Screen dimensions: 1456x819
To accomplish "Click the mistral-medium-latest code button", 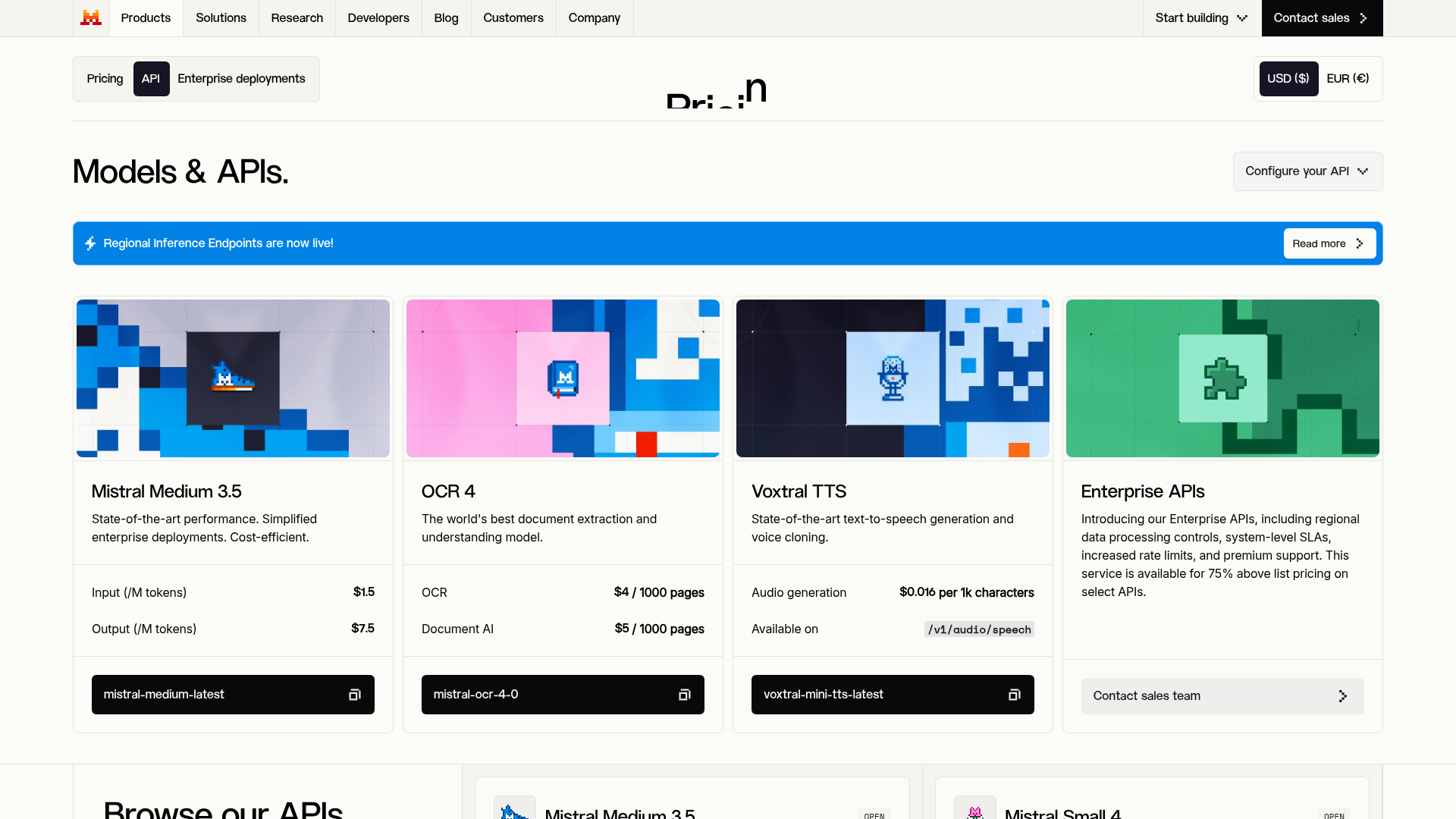I will (x=233, y=695).
